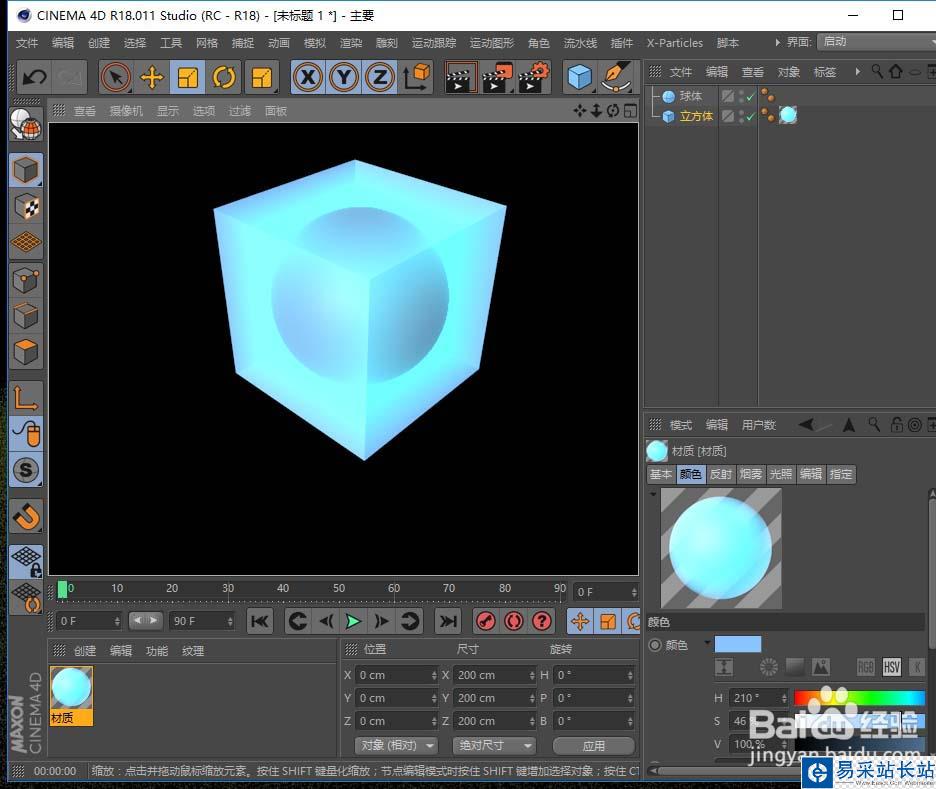This screenshot has height=789, width=936.
Task: Toggle the X axis lock
Action: tap(308, 77)
